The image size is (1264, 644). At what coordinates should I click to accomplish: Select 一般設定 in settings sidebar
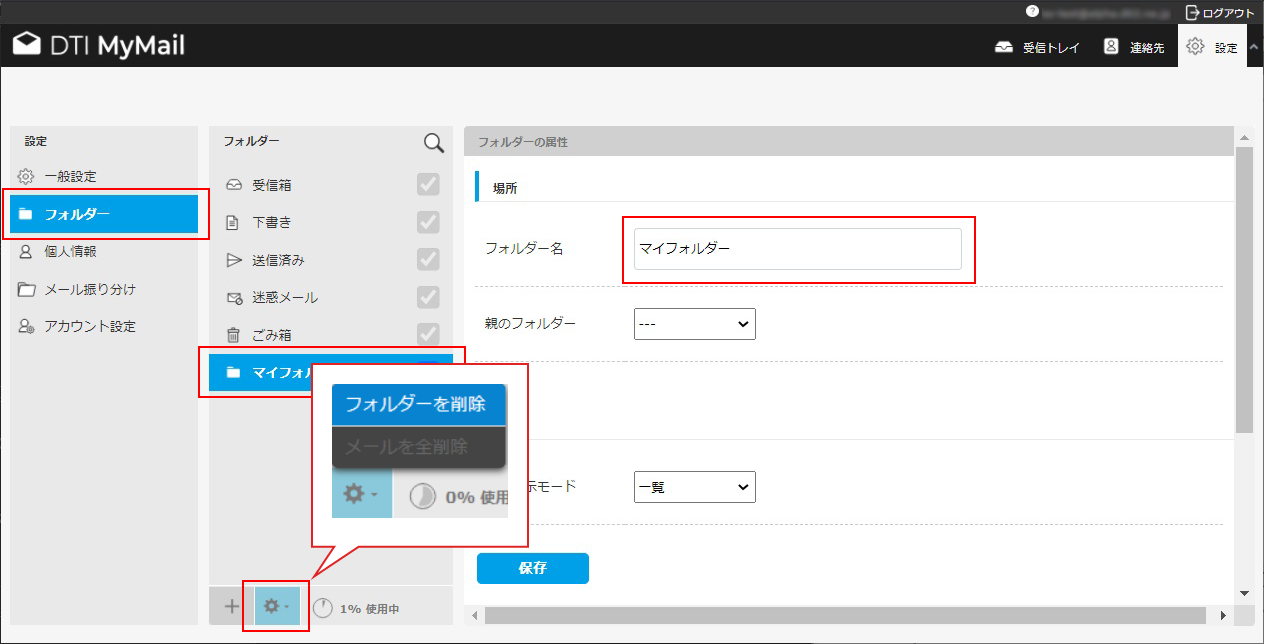(x=104, y=176)
